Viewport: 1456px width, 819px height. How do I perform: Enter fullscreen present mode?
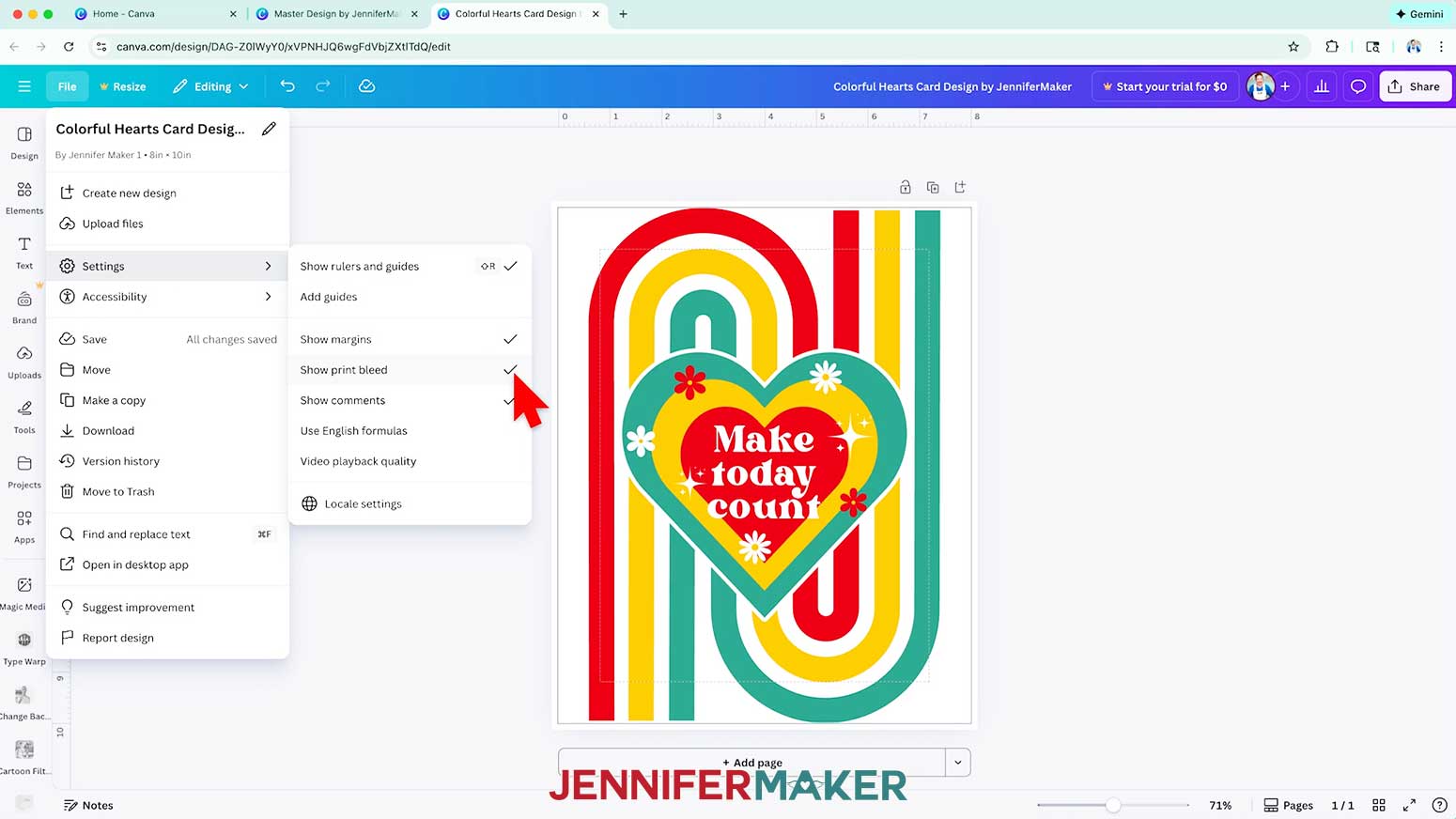[1409, 805]
